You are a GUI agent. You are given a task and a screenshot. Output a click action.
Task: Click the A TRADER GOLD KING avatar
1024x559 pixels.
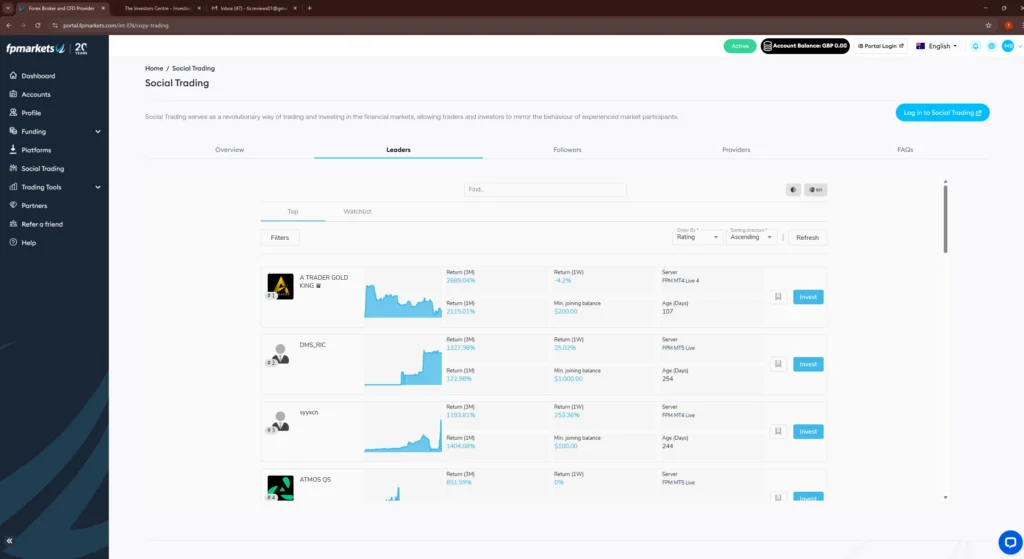click(x=280, y=286)
